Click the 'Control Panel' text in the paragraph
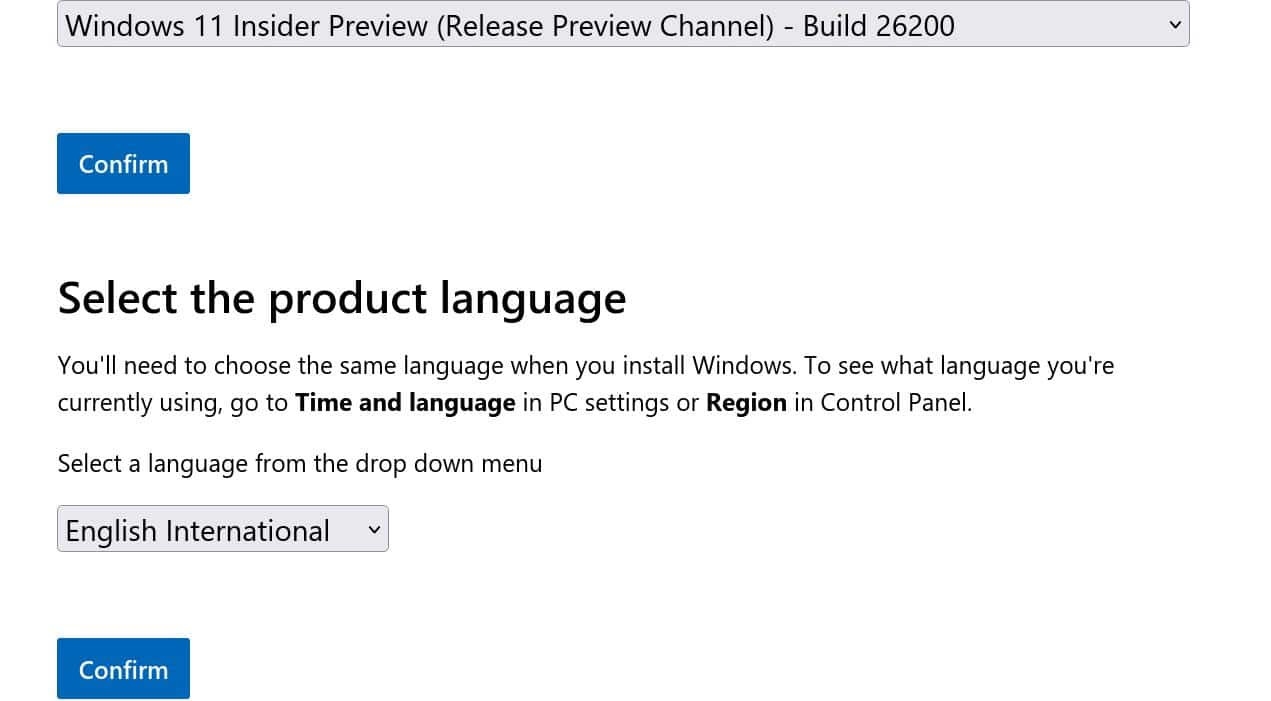Image resolution: width=1271 pixels, height=701 pixels. click(895, 403)
